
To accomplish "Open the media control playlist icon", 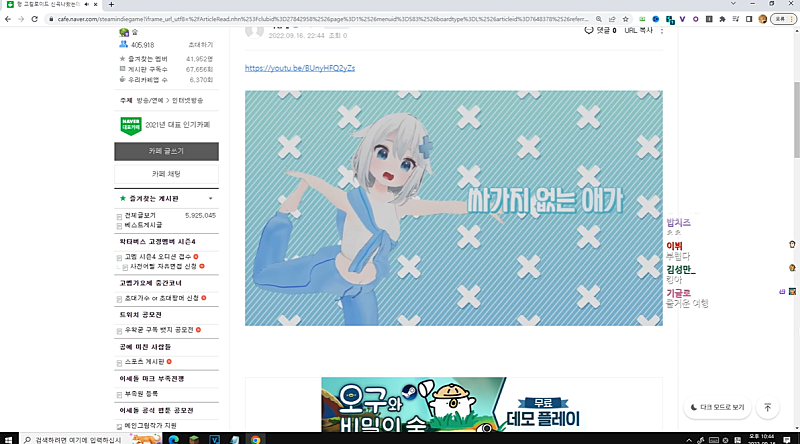I will coord(736,19).
